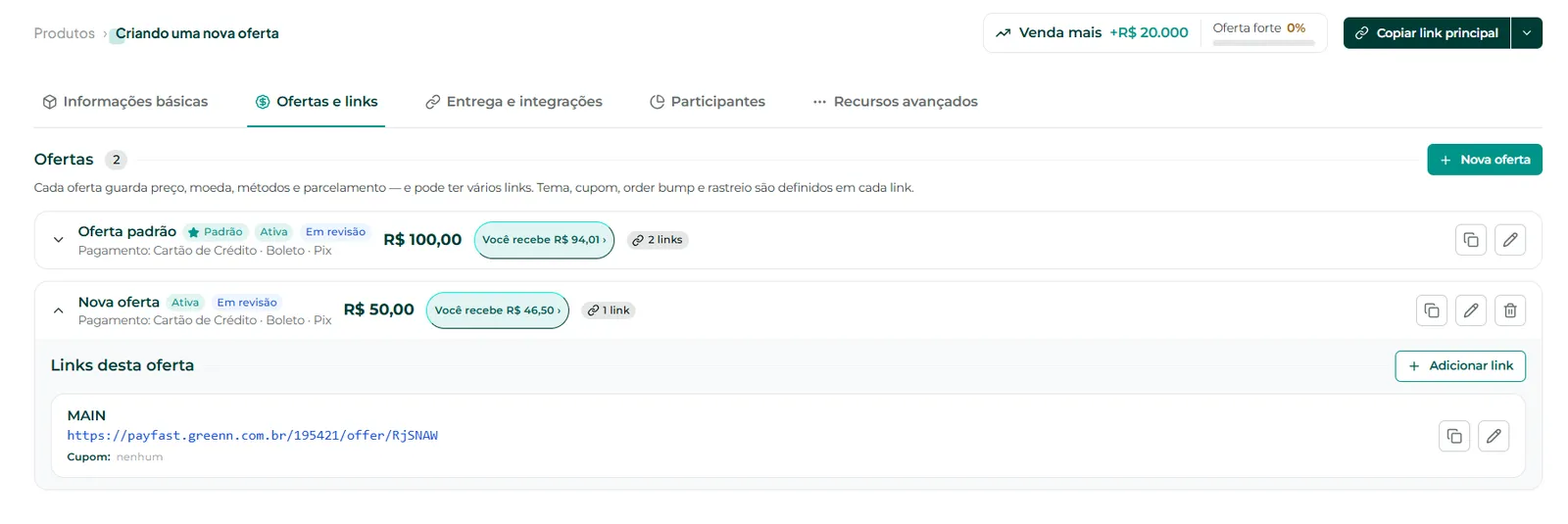
Task: Click Adicionar link button
Action: point(1460,366)
